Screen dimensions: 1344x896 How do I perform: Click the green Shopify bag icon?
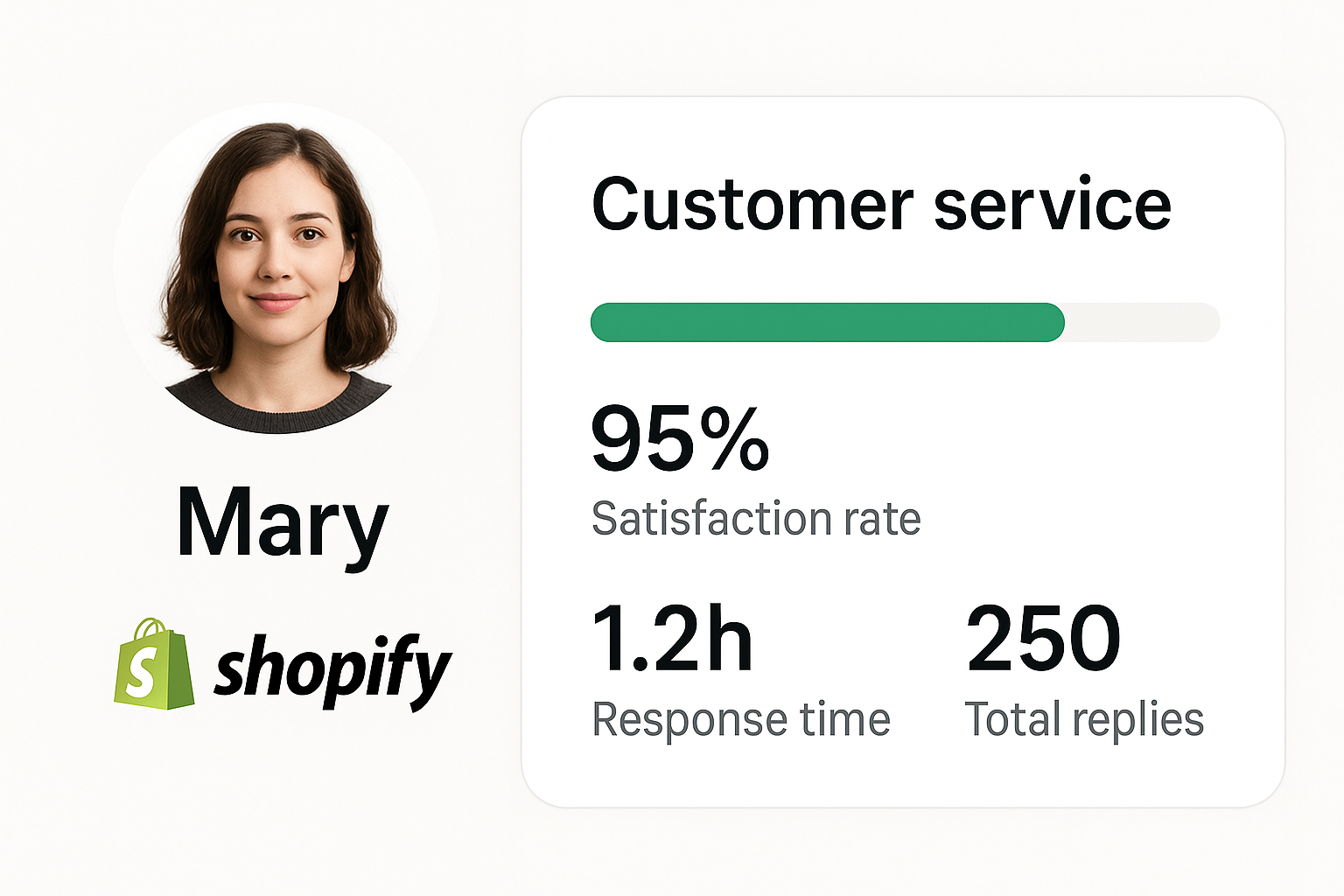point(154,665)
